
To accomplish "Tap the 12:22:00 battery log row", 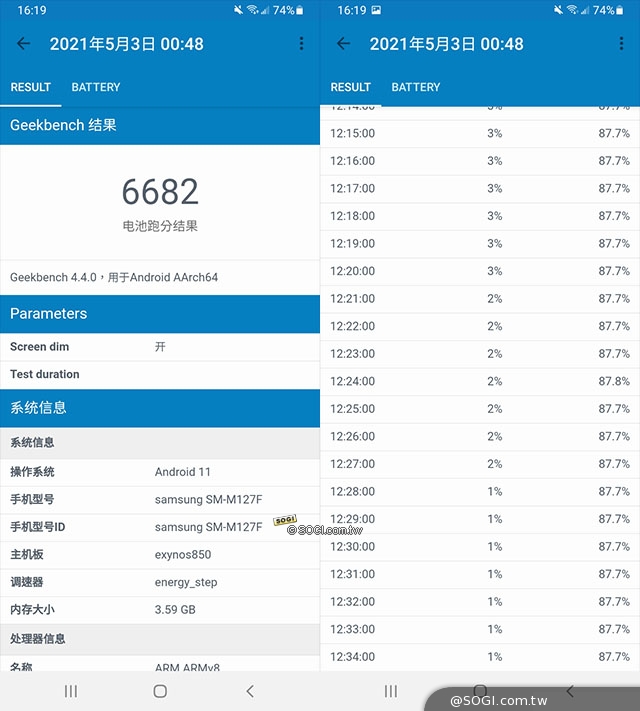I will (x=480, y=326).
